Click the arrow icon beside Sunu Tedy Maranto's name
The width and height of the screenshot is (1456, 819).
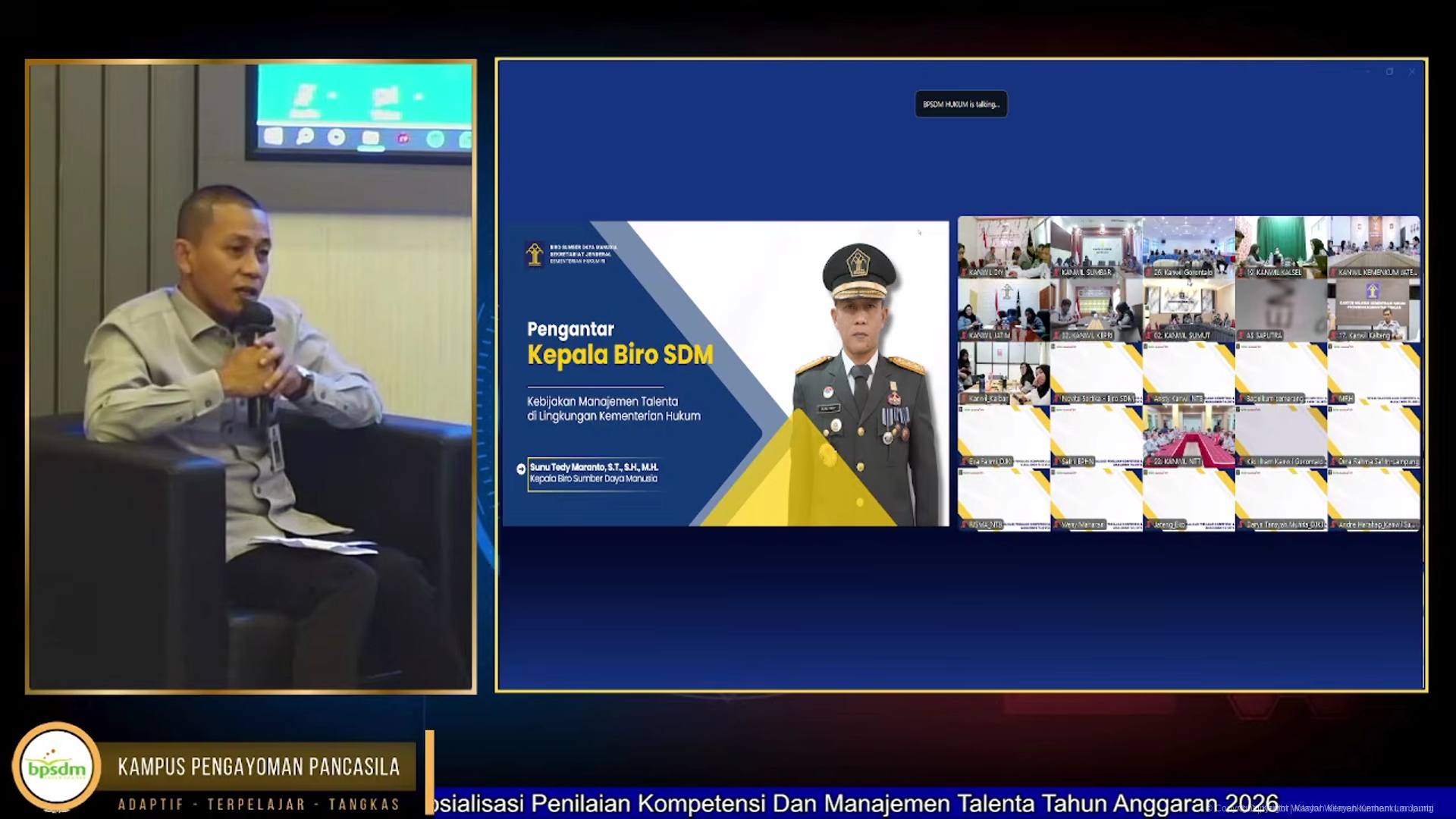click(521, 469)
